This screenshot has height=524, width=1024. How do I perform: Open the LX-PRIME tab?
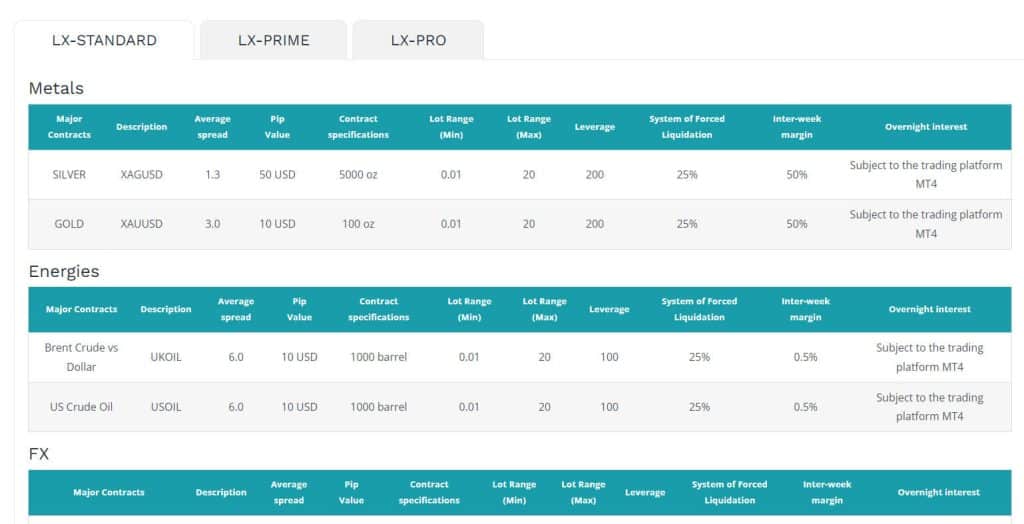coord(274,41)
